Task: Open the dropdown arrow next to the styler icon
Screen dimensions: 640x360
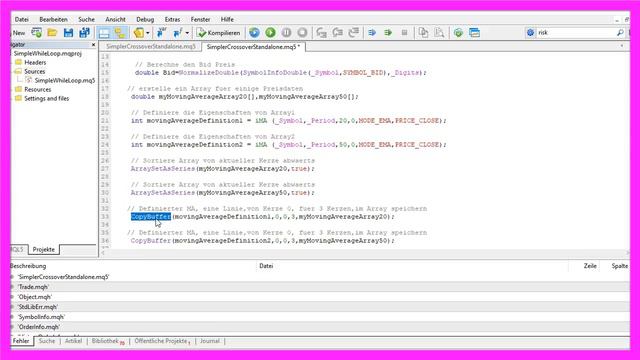Action: coord(148,33)
